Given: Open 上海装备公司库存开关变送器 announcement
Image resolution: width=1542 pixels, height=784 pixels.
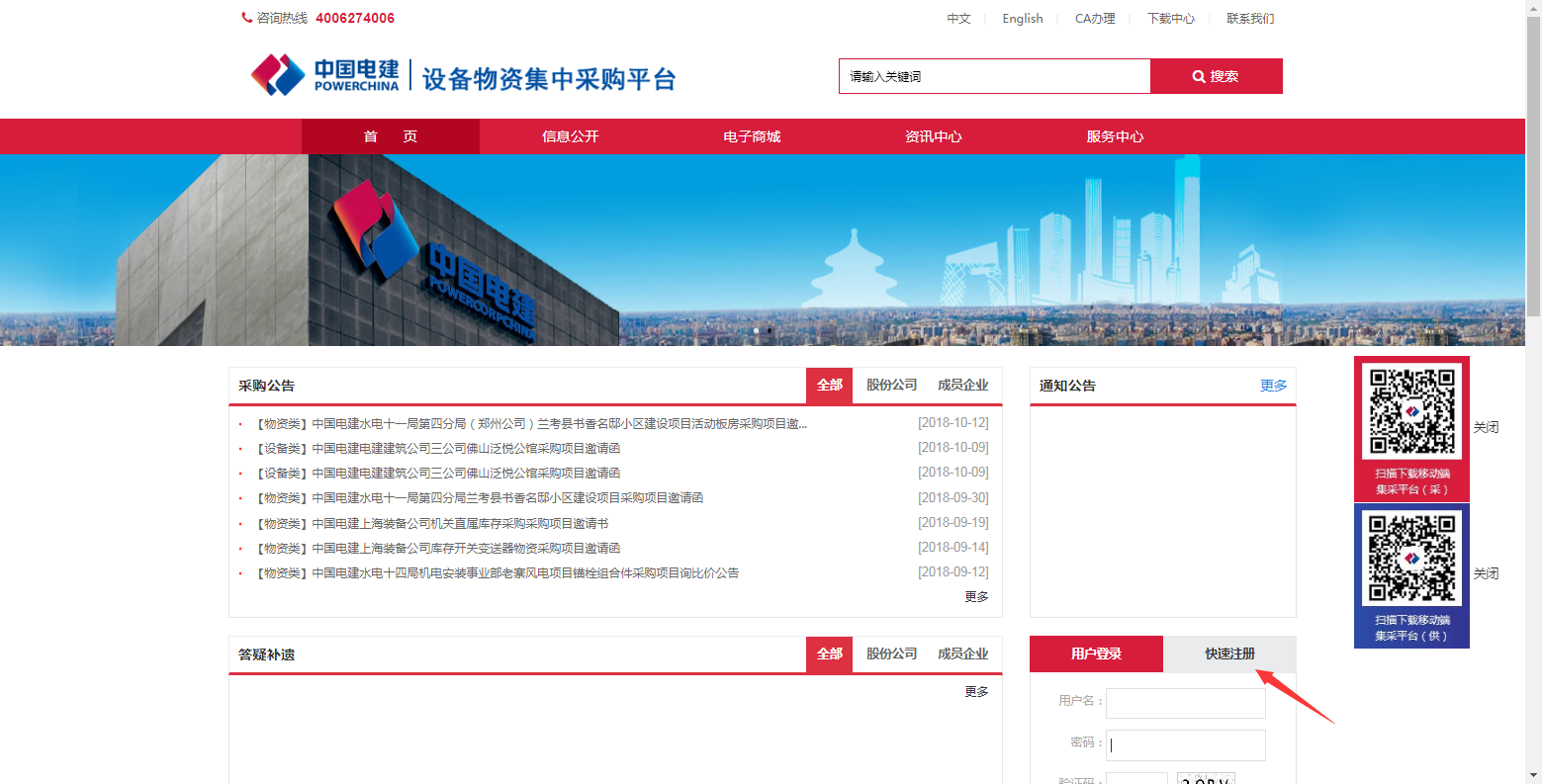Looking at the screenshot, I should click(x=438, y=549).
